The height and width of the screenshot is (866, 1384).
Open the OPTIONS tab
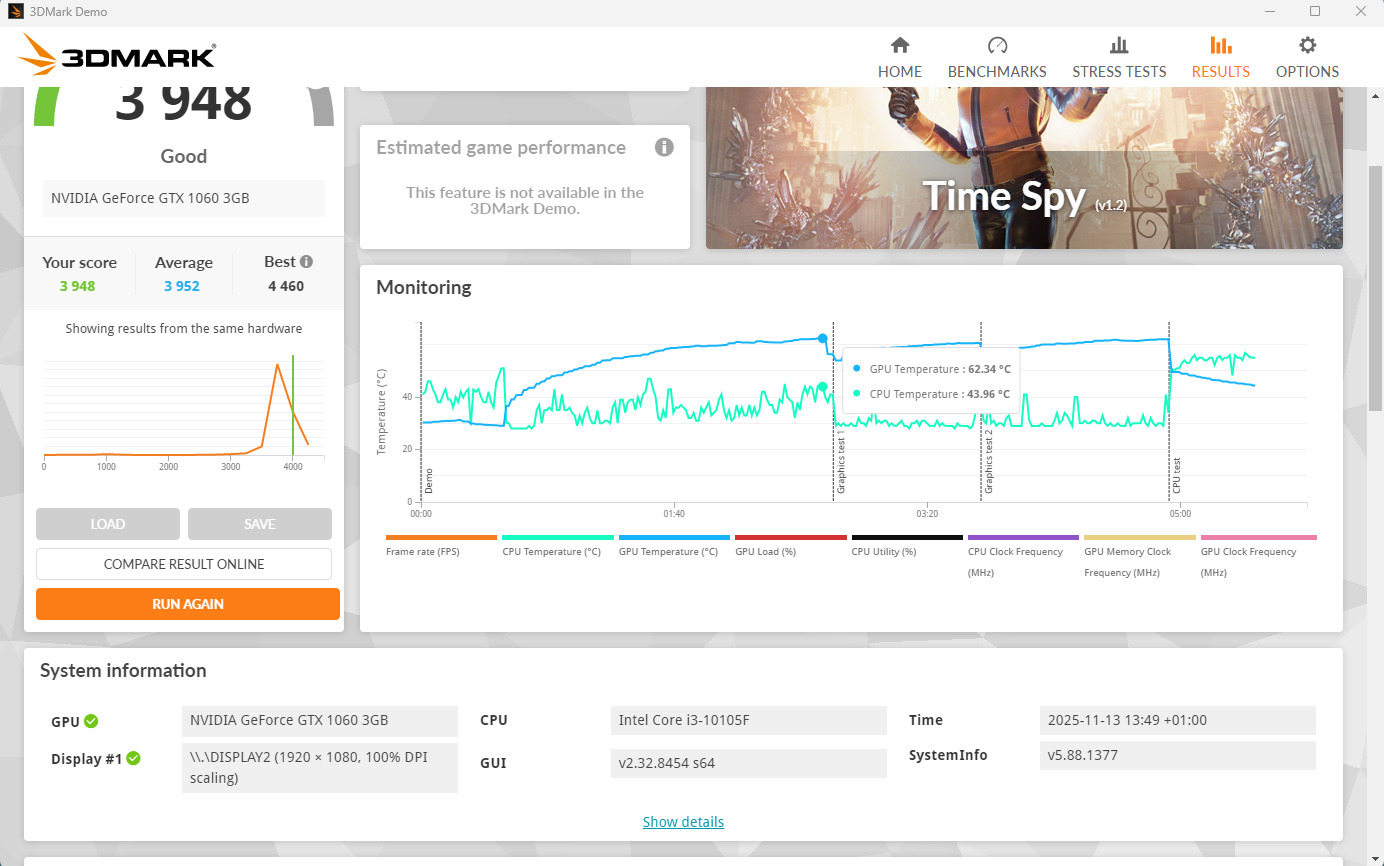coord(1307,58)
